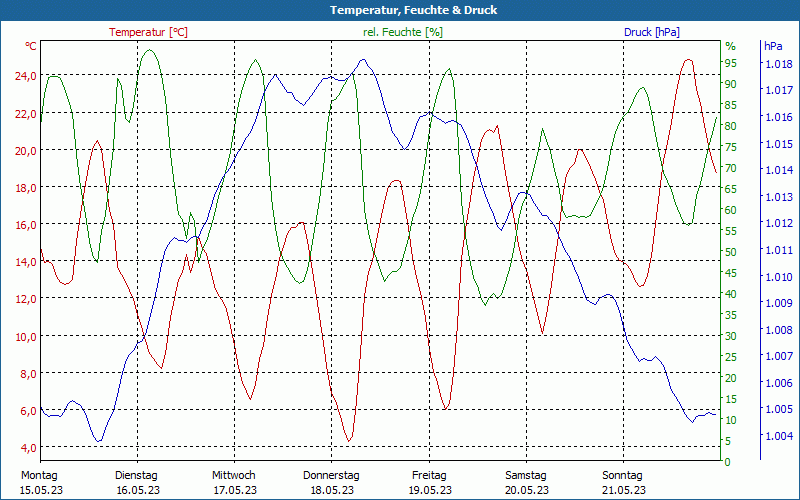Click the Donnerstag 18.05.23 axis label
This screenshot has width=800, height=500.
coord(331,483)
